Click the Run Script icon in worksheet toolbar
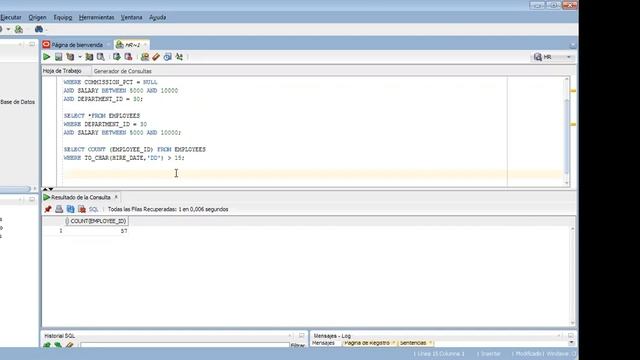The image size is (640, 360). pos(58,57)
